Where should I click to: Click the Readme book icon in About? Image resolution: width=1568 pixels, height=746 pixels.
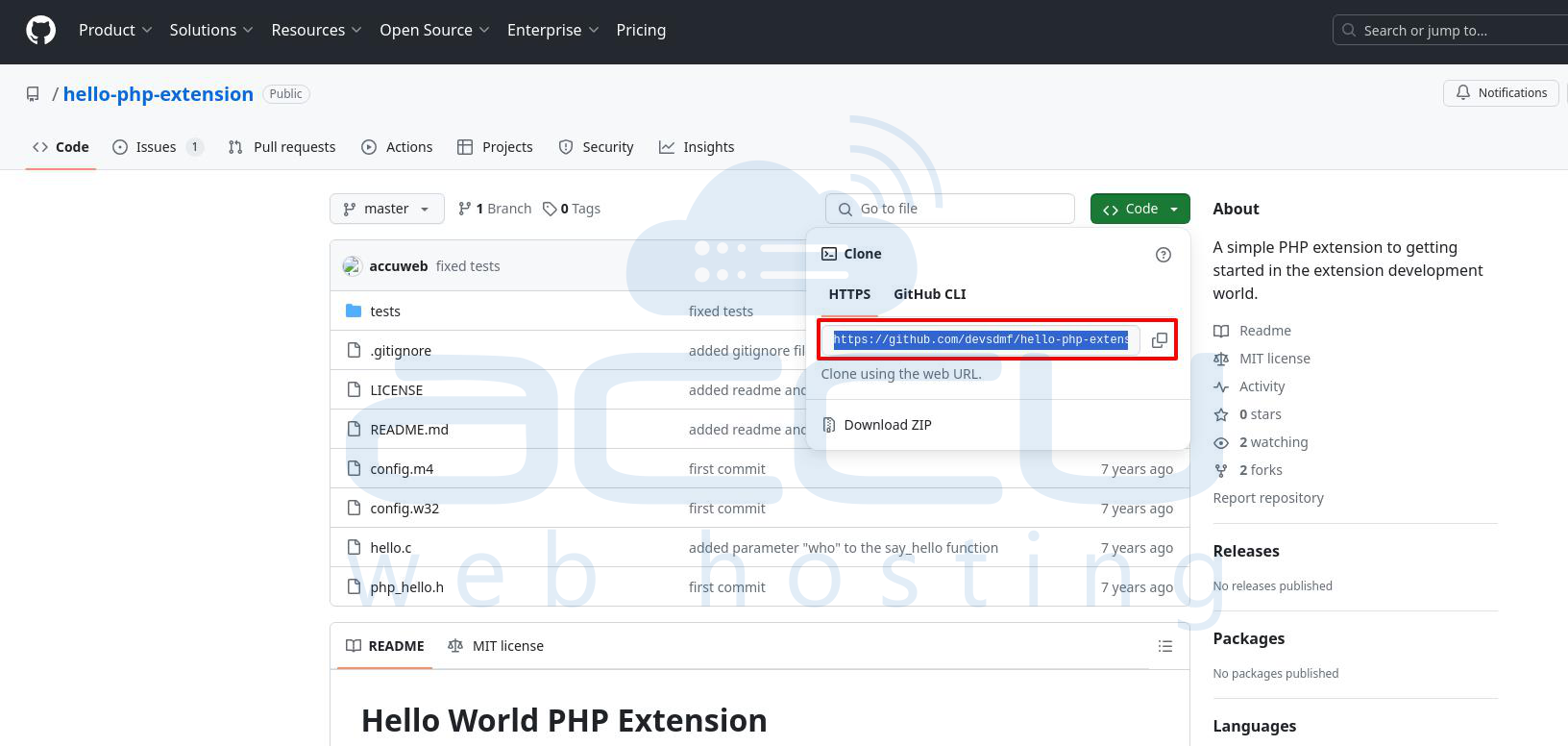tap(1221, 332)
